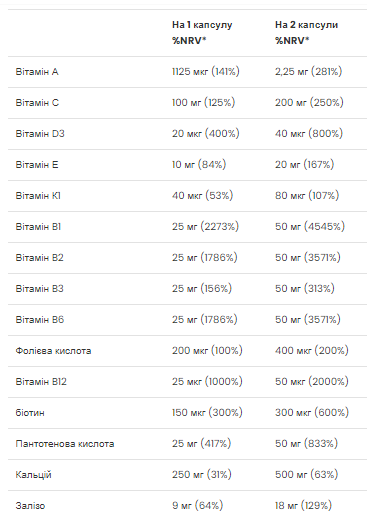This screenshot has width=367, height=517.
Task: Click the Вітамін B2 row label
Action: [x=39, y=258]
